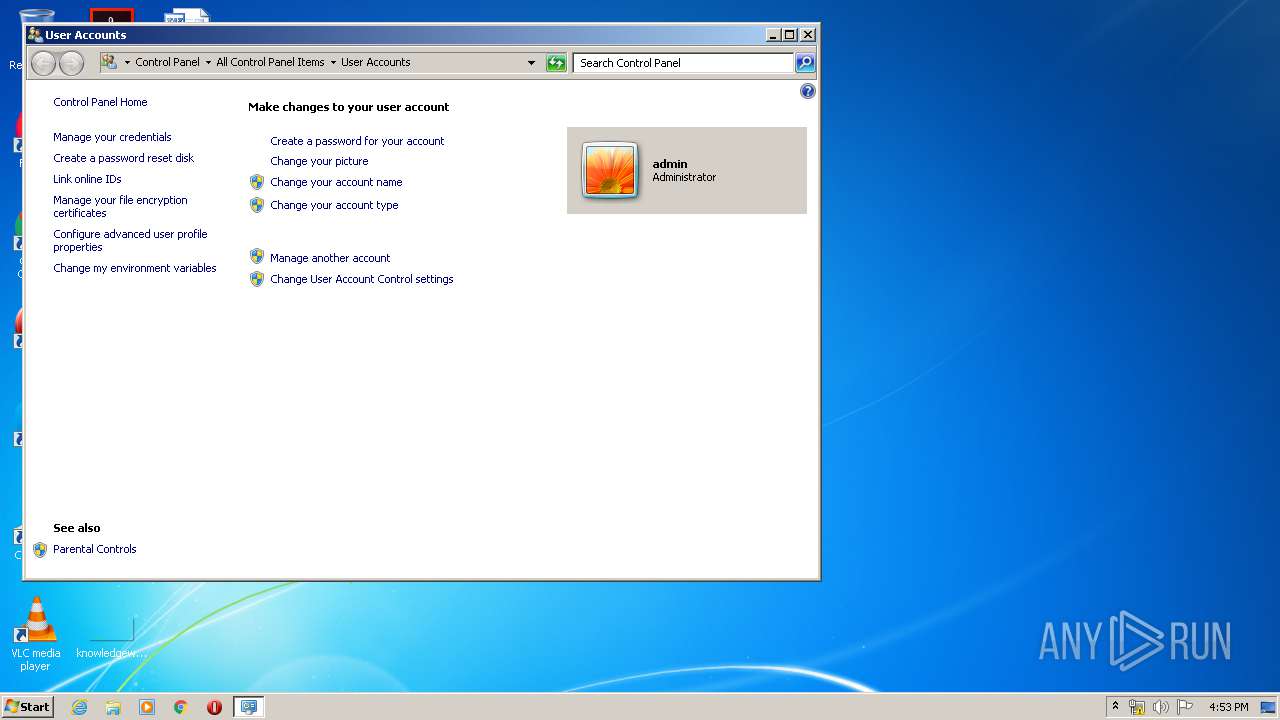This screenshot has height=720, width=1280.
Task: Click the clock showing 4:53 PM
Action: click(1228, 707)
